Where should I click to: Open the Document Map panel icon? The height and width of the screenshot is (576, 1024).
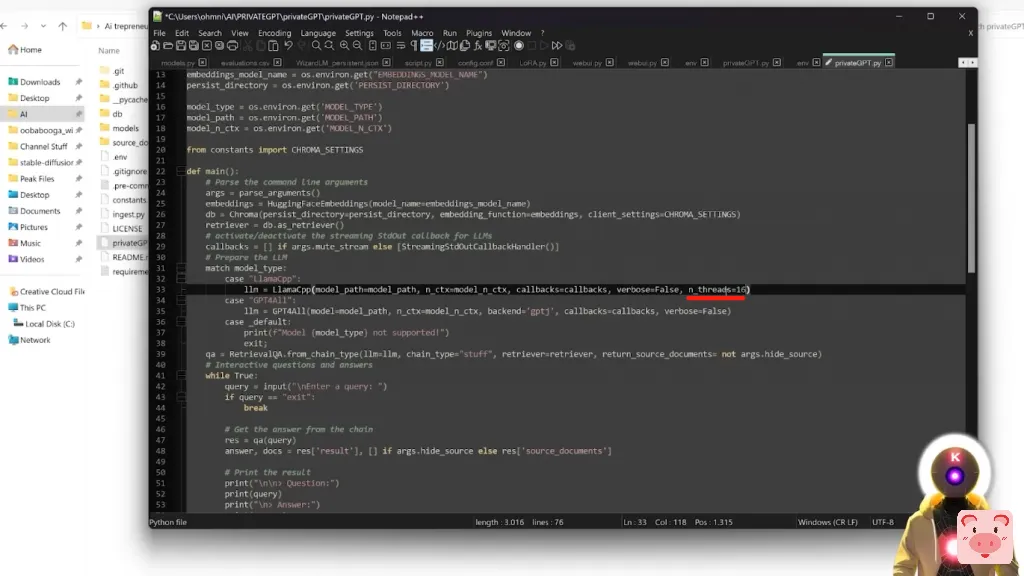pyautogui.click(x=453, y=46)
